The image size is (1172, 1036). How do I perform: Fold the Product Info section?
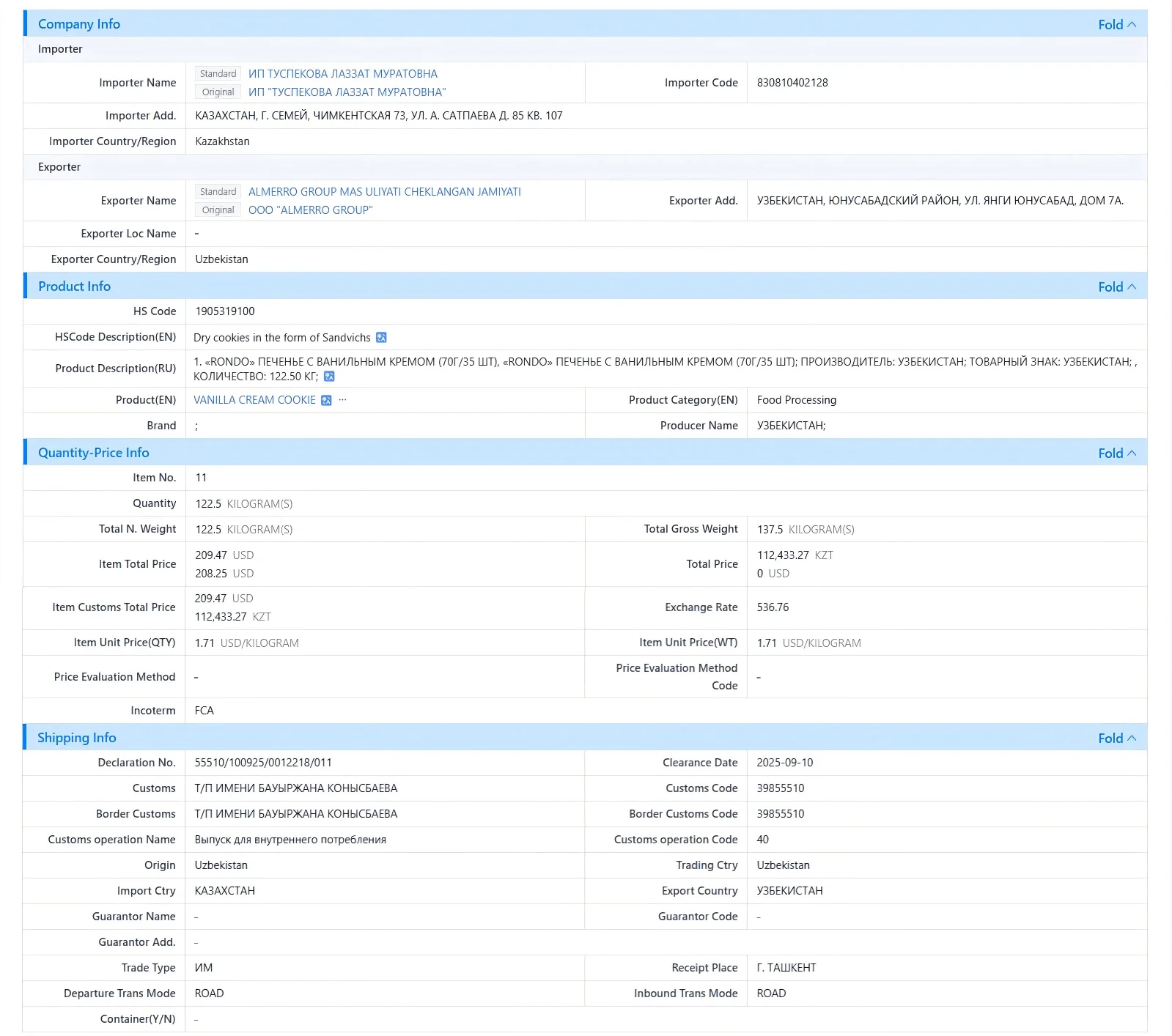[1117, 286]
